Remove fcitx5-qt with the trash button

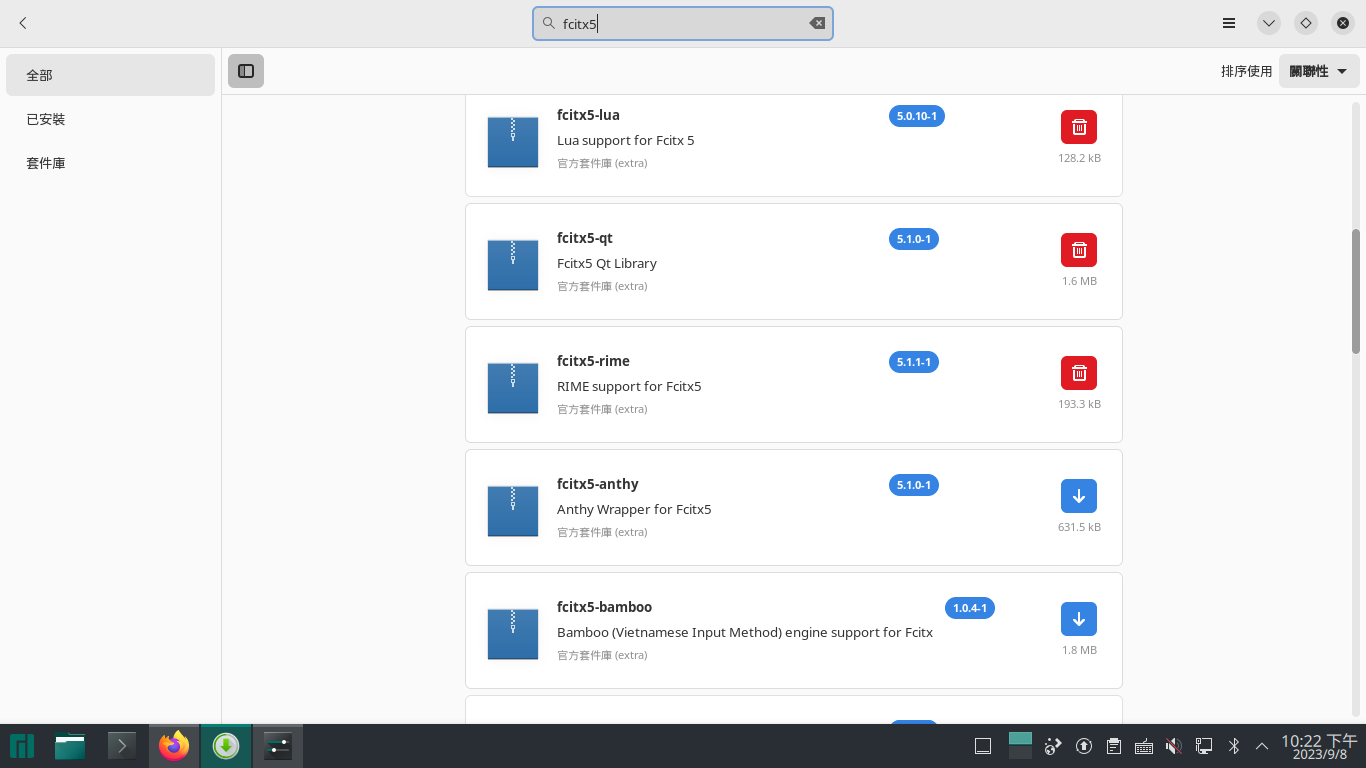1079,250
